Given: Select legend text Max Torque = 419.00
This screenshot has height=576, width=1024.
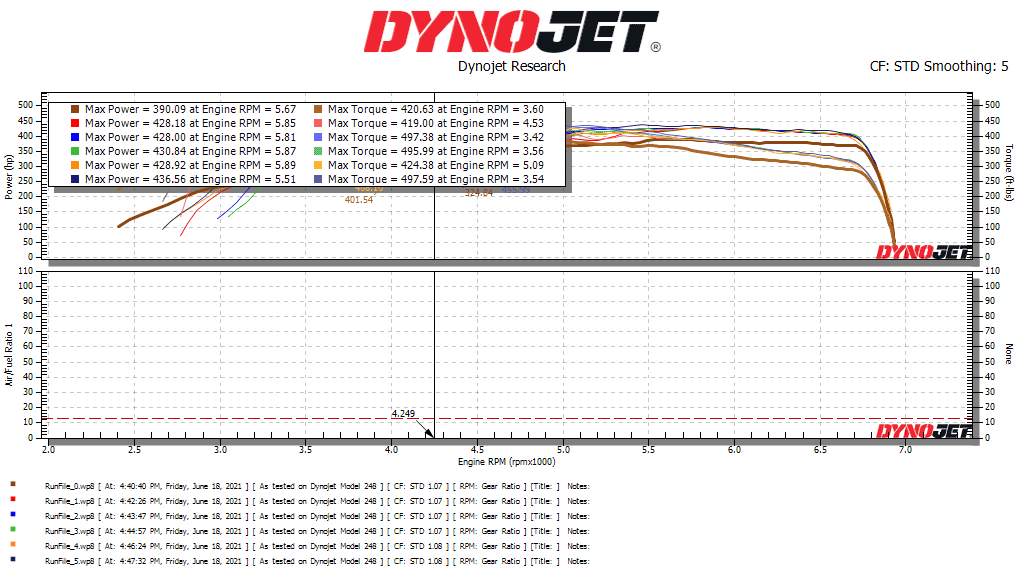Looking at the screenshot, I should 381,123.
